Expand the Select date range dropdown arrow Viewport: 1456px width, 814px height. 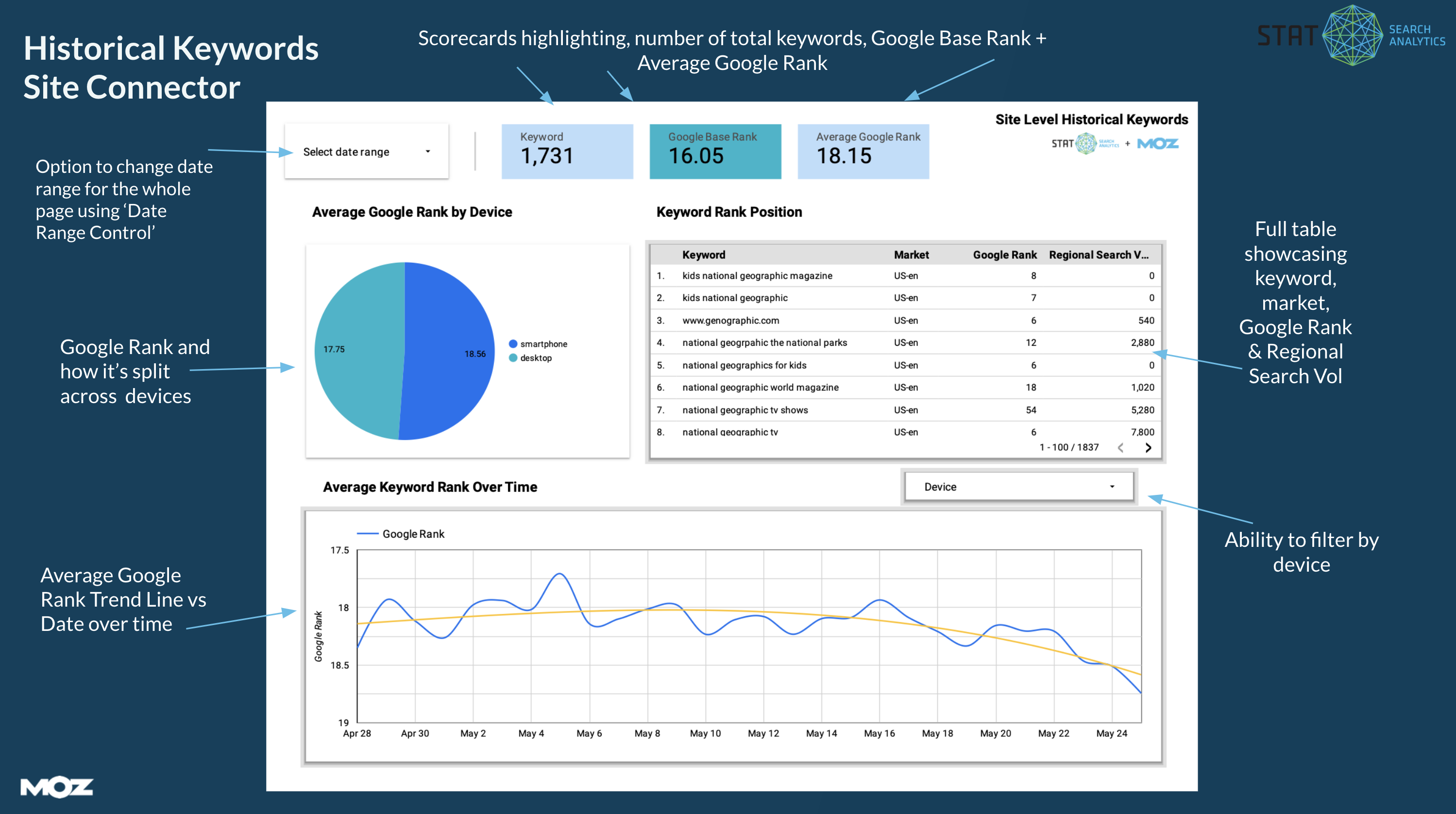pos(428,151)
